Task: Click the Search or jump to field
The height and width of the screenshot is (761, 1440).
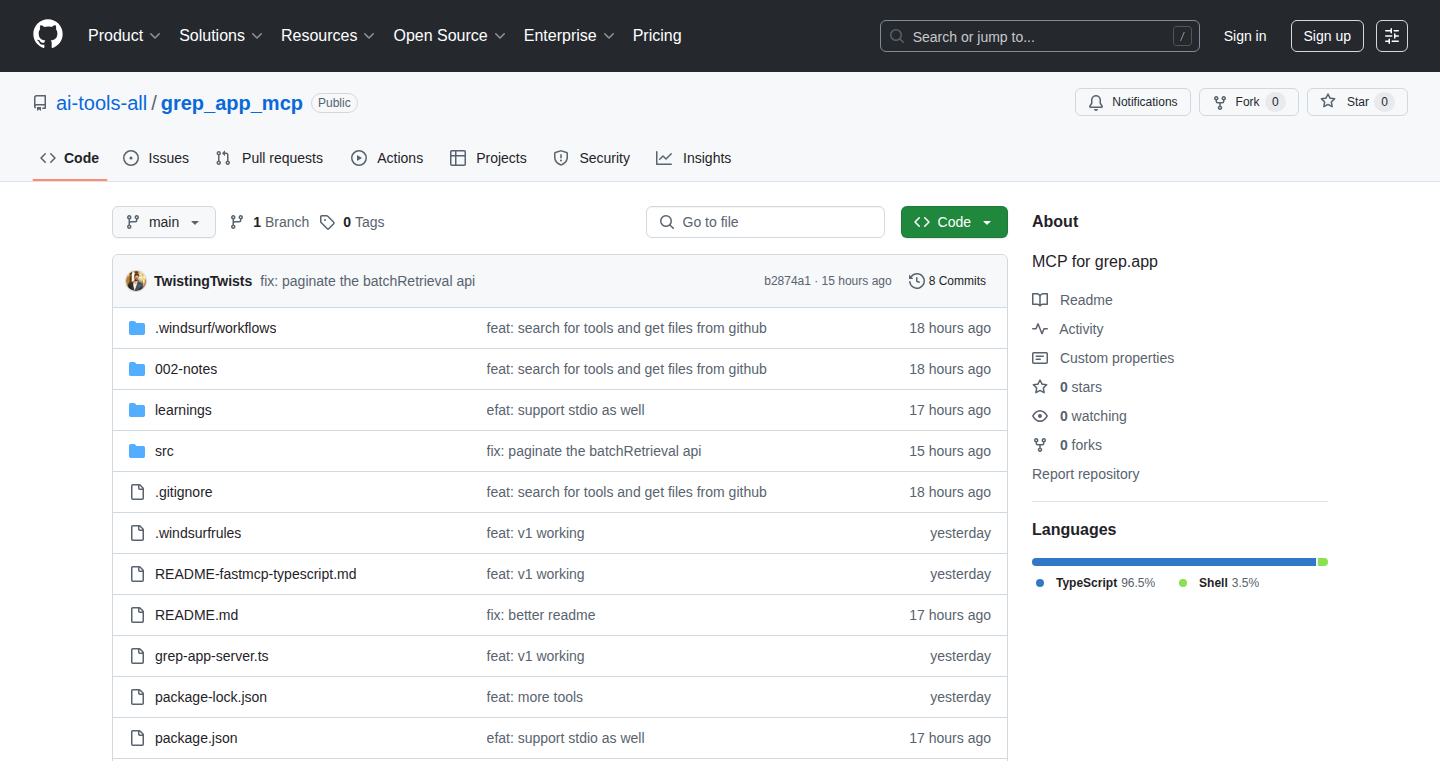Action: [1040, 36]
